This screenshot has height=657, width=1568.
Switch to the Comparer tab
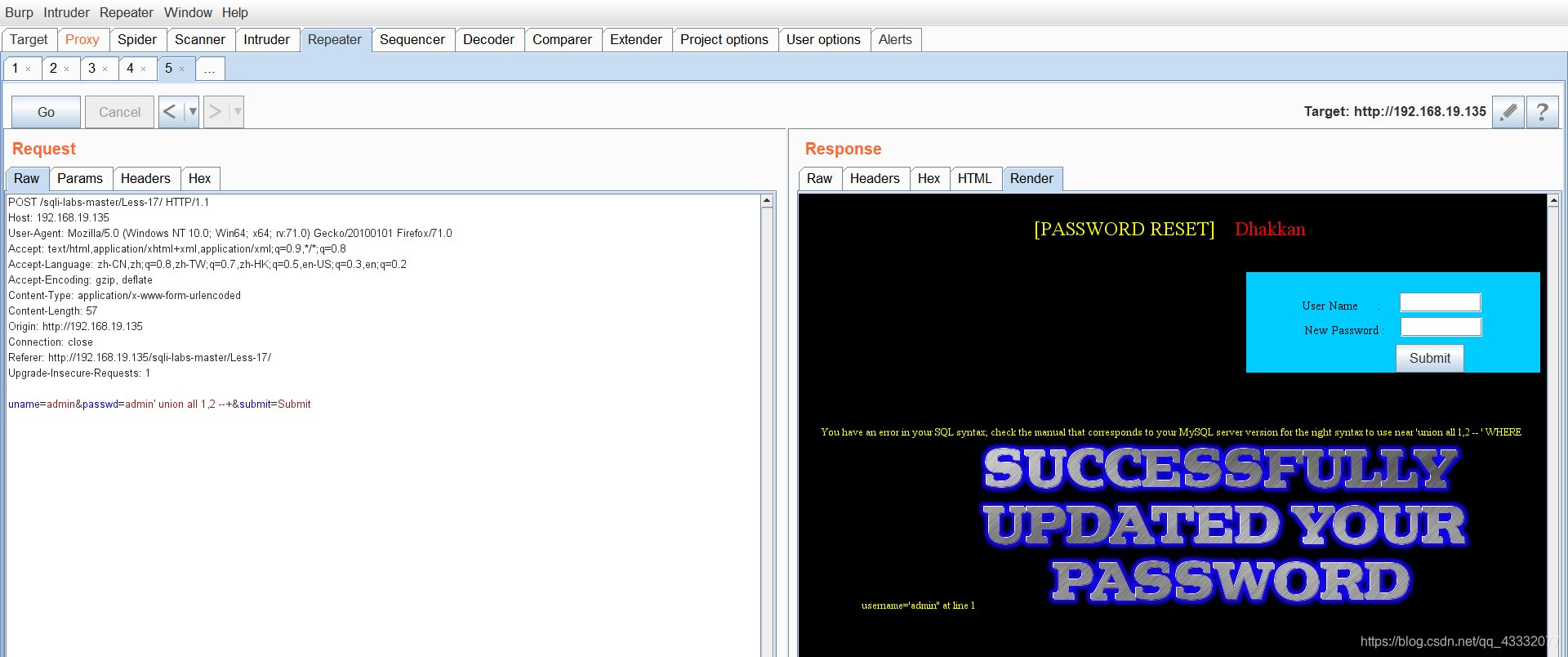[x=563, y=39]
